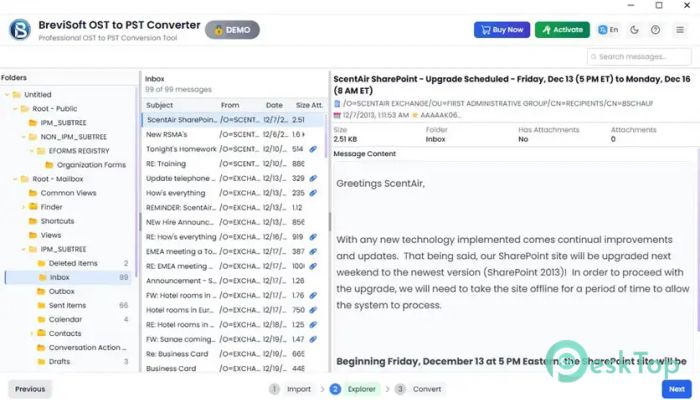The width and height of the screenshot is (700, 400).
Task: Click the message content scrollbar
Action: [x=697, y=240]
